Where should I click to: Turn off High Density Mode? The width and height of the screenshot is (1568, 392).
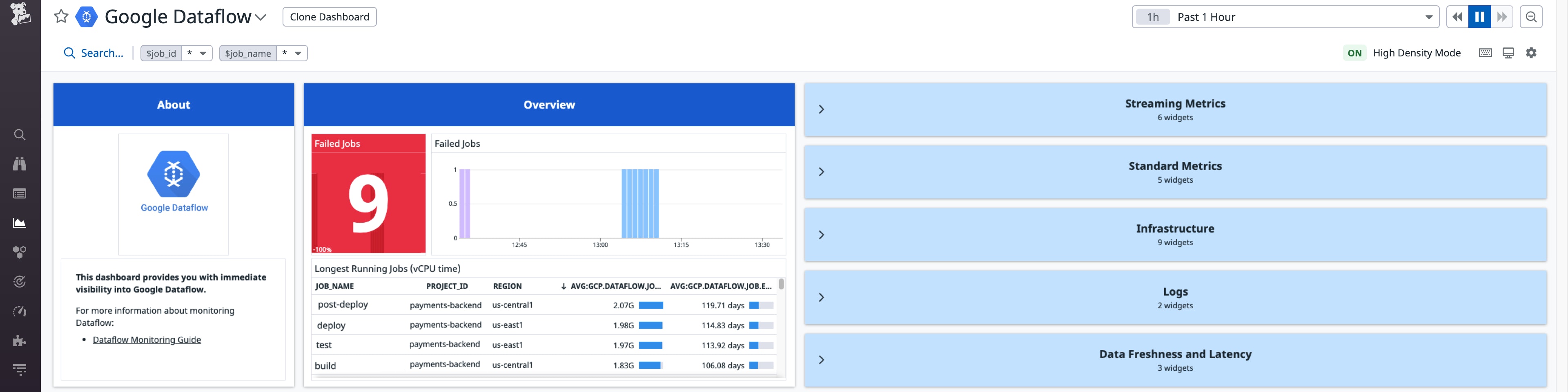click(x=1356, y=53)
